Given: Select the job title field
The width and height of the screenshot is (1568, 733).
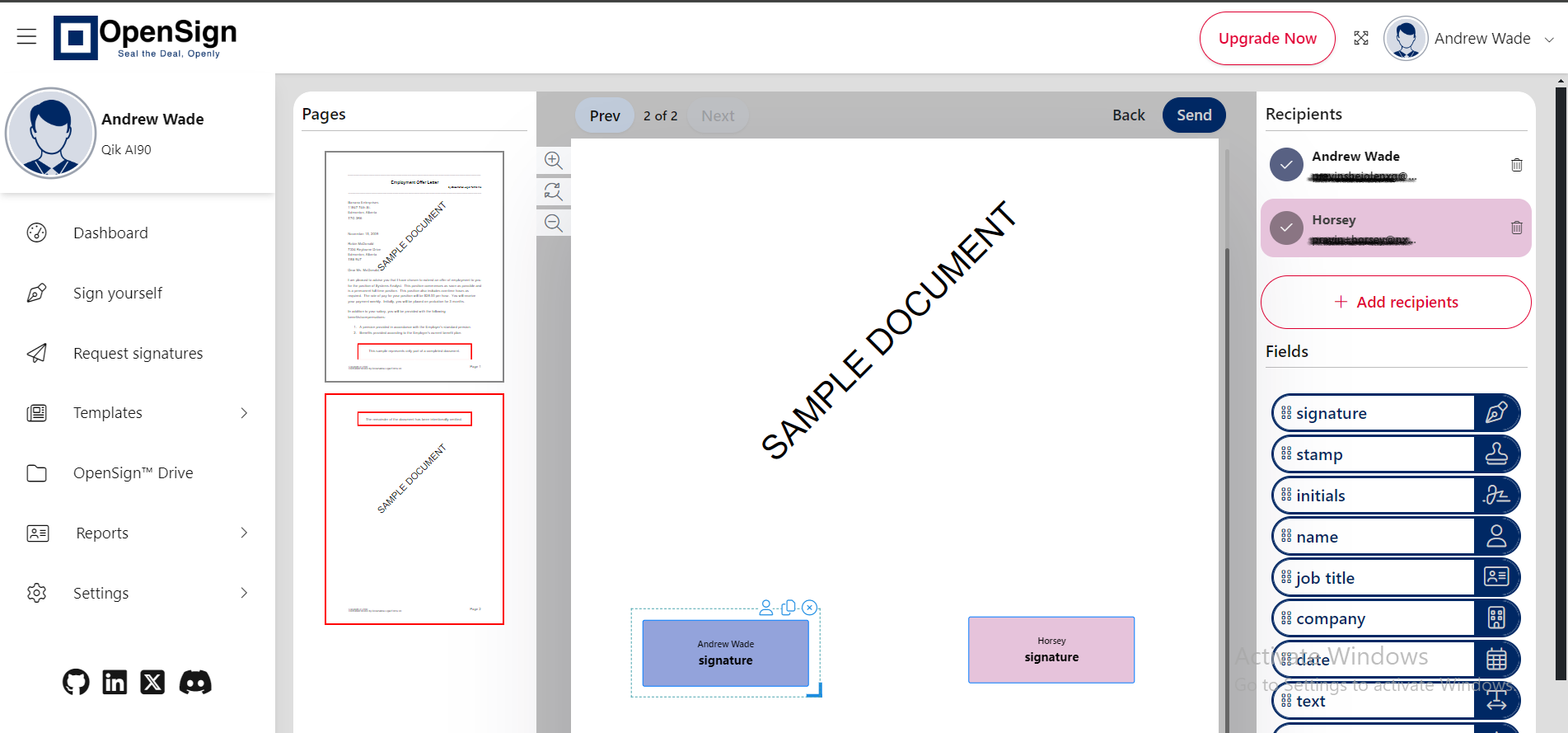Looking at the screenshot, I should (x=1396, y=577).
